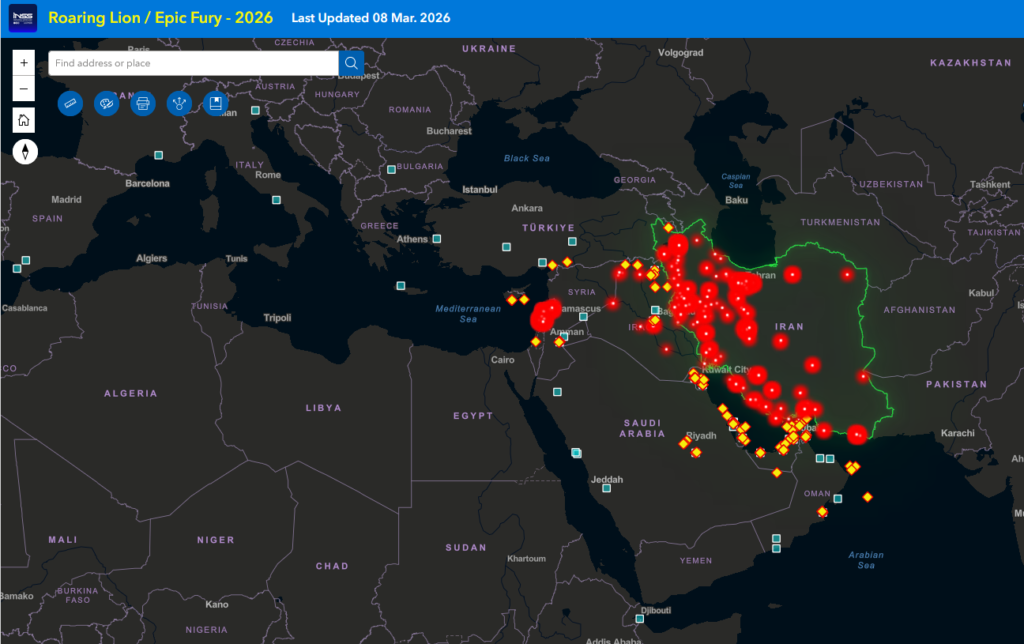Screen dimensions: 1024x644
Task: Select the teal square marker near Barcelona
Action: (x=158, y=155)
